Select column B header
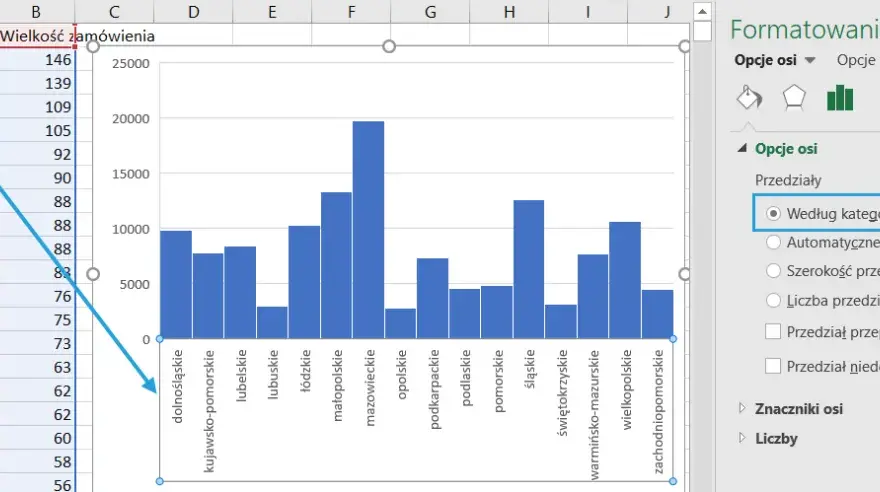The width and height of the screenshot is (880, 492). pos(37,11)
